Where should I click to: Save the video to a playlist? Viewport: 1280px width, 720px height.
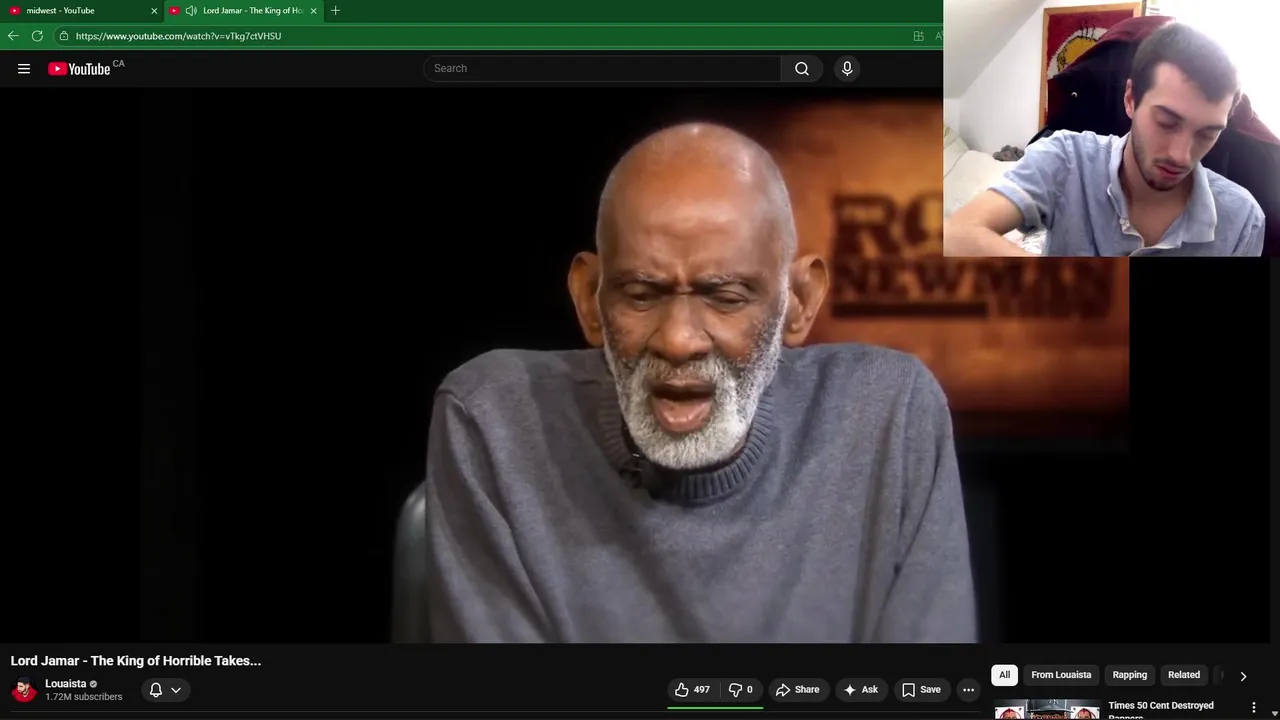coord(921,689)
